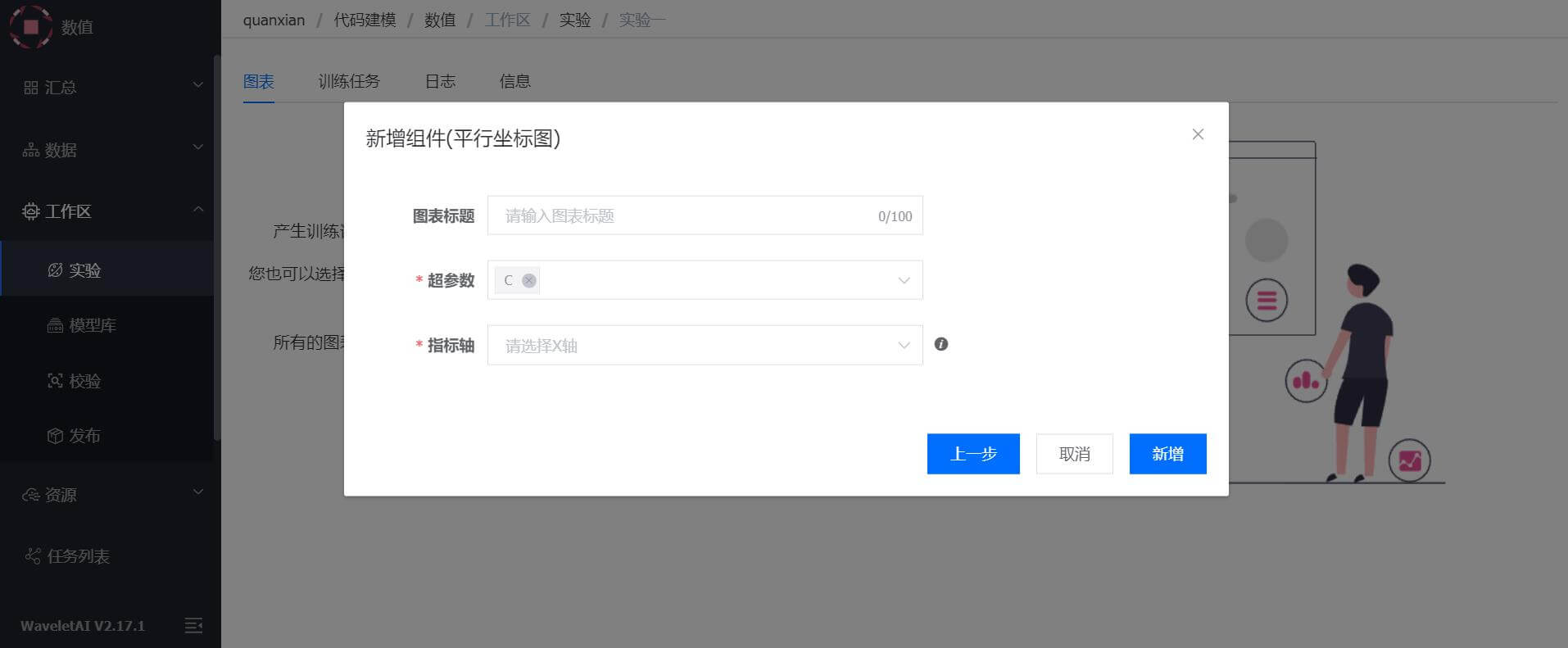Open 发布 in the sidebar menu
1568x648 pixels.
[106, 435]
